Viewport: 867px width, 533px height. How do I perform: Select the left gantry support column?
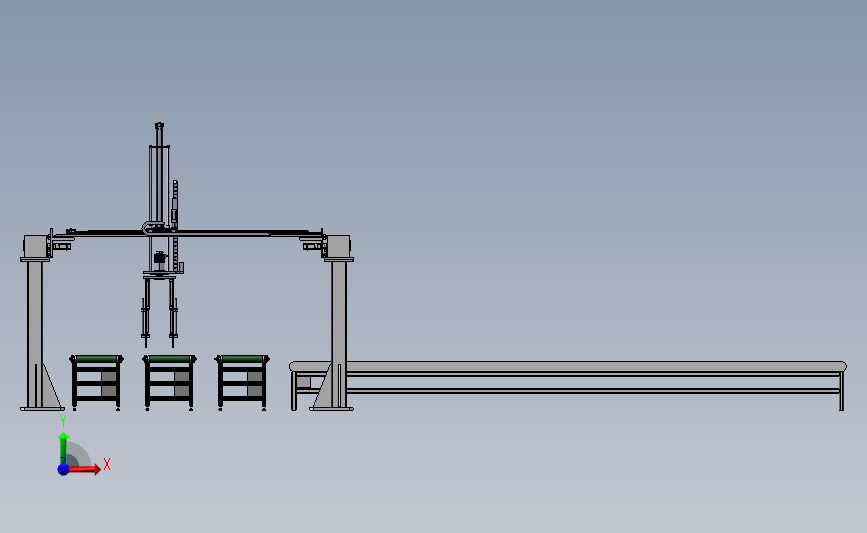tap(35, 334)
